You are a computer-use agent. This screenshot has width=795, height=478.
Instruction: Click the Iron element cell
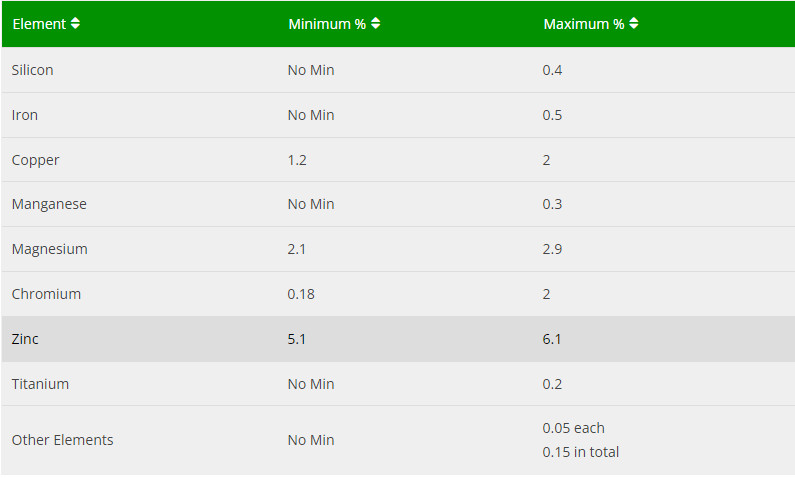pyautogui.click(x=25, y=115)
